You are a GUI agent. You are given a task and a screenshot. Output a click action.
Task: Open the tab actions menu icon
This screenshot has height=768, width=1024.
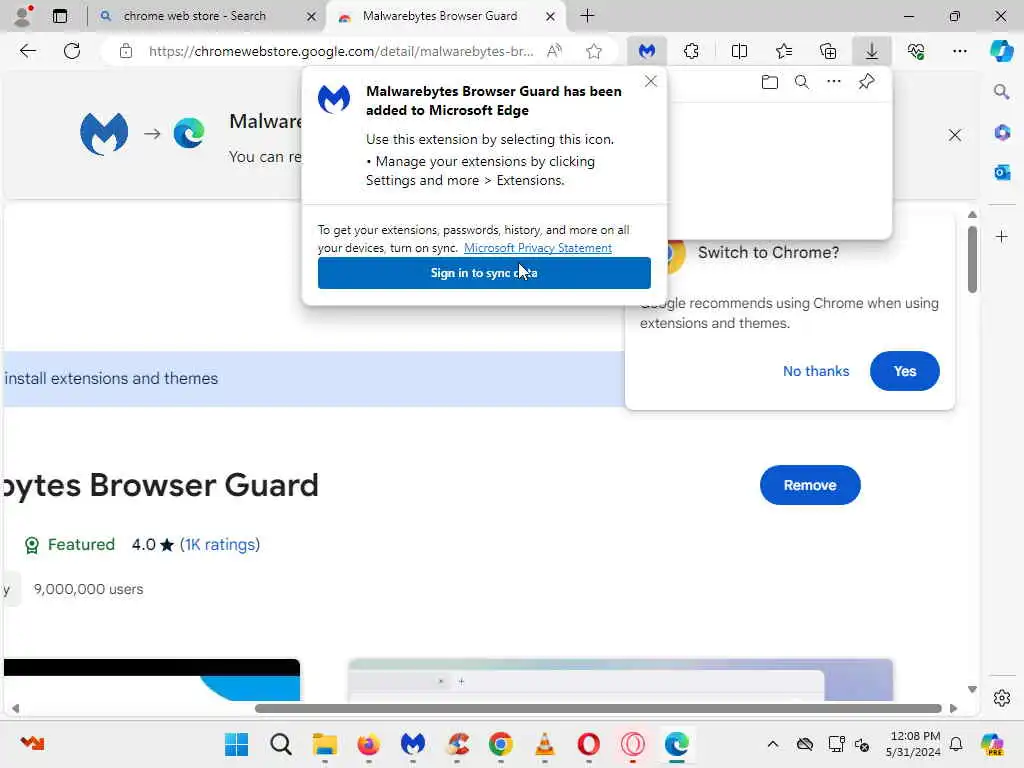[59, 16]
